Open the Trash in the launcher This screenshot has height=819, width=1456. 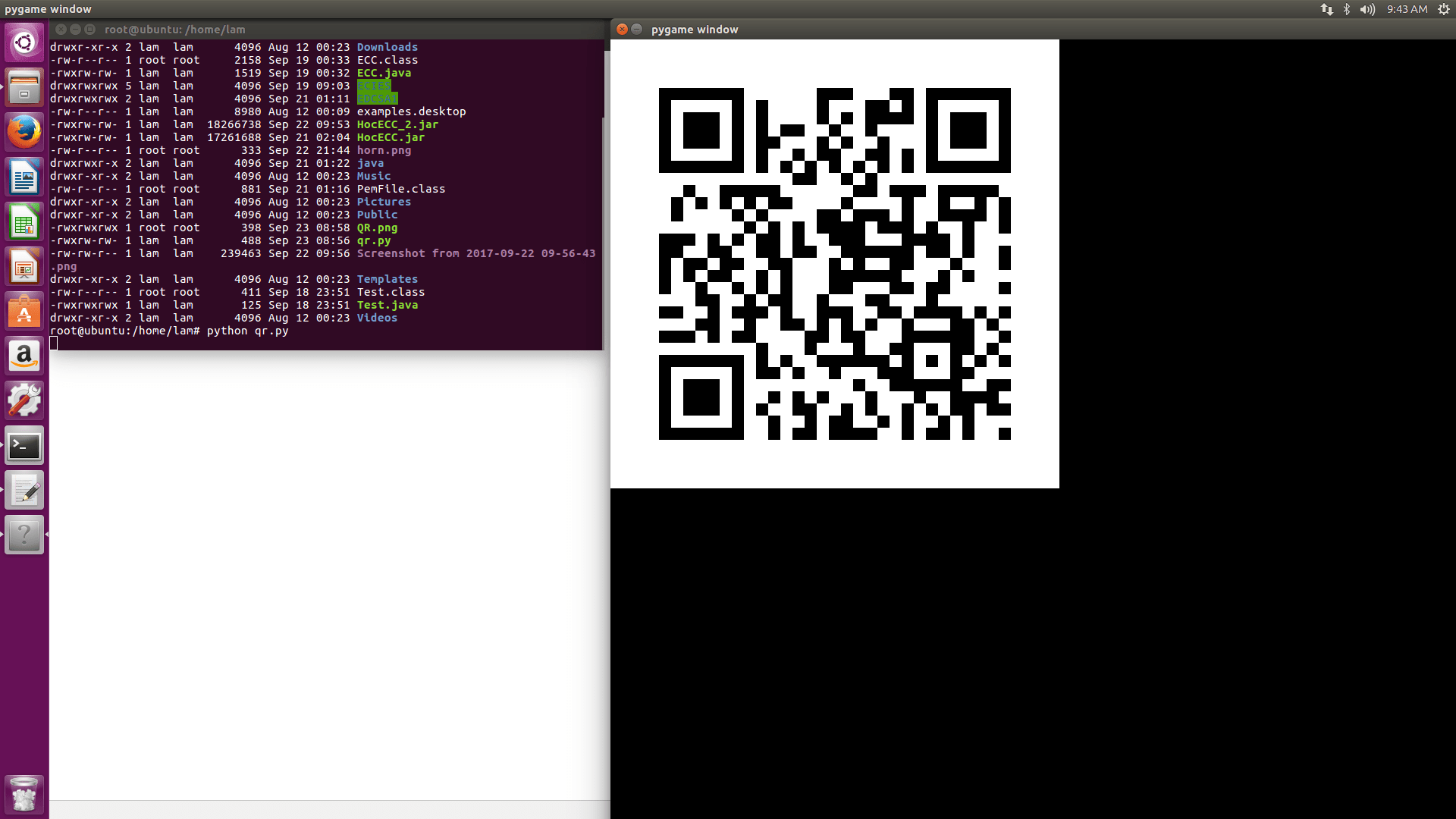[24, 794]
